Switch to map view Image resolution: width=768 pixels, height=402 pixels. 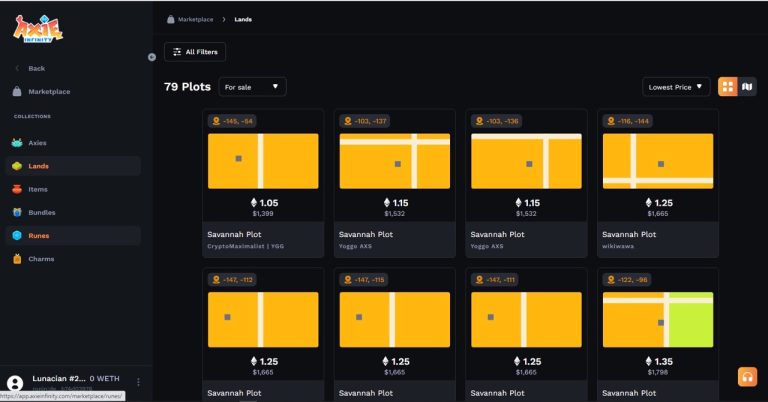pyautogui.click(x=748, y=87)
